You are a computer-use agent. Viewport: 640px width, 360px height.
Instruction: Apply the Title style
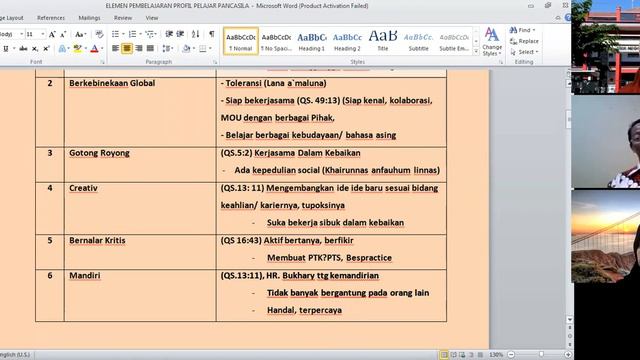(x=383, y=41)
